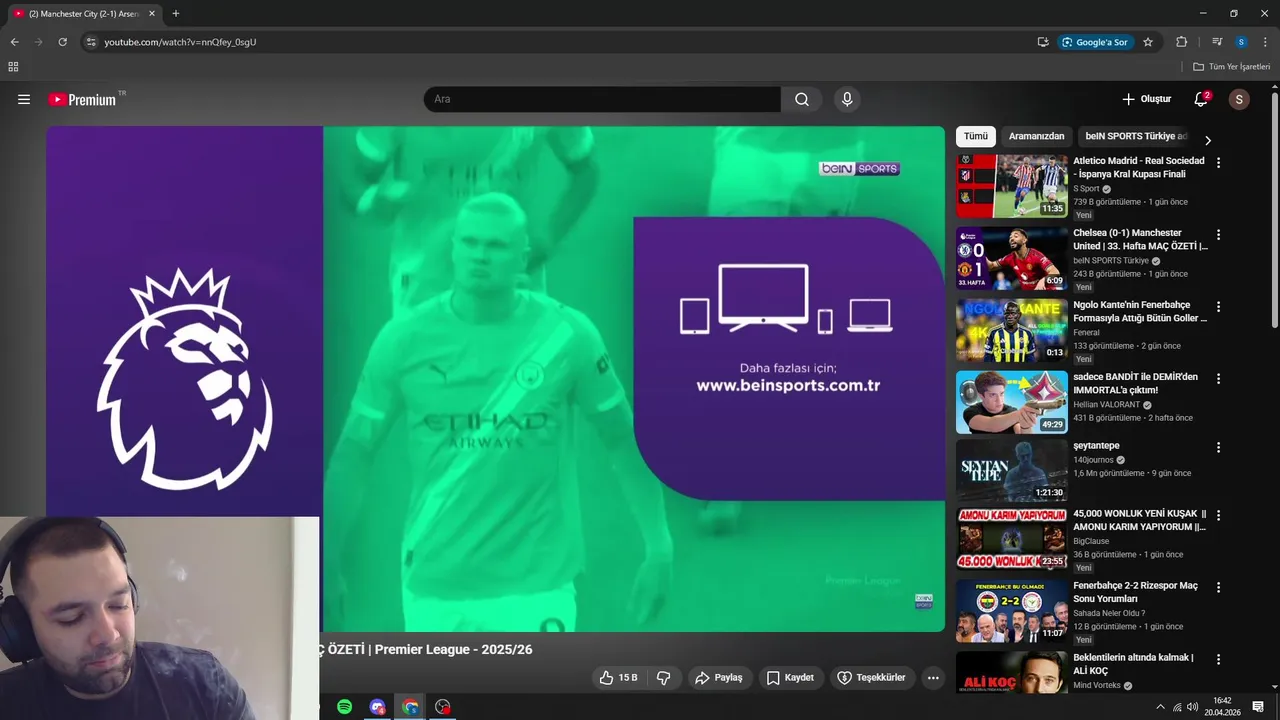Image resolution: width=1280 pixels, height=720 pixels.
Task: Click the Teşekkürler thanks button
Action: 871,677
